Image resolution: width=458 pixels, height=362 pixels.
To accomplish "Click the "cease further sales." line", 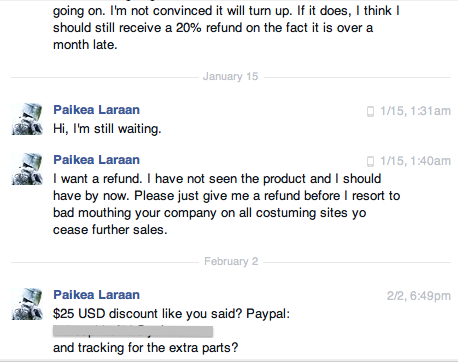I will [x=110, y=230].
